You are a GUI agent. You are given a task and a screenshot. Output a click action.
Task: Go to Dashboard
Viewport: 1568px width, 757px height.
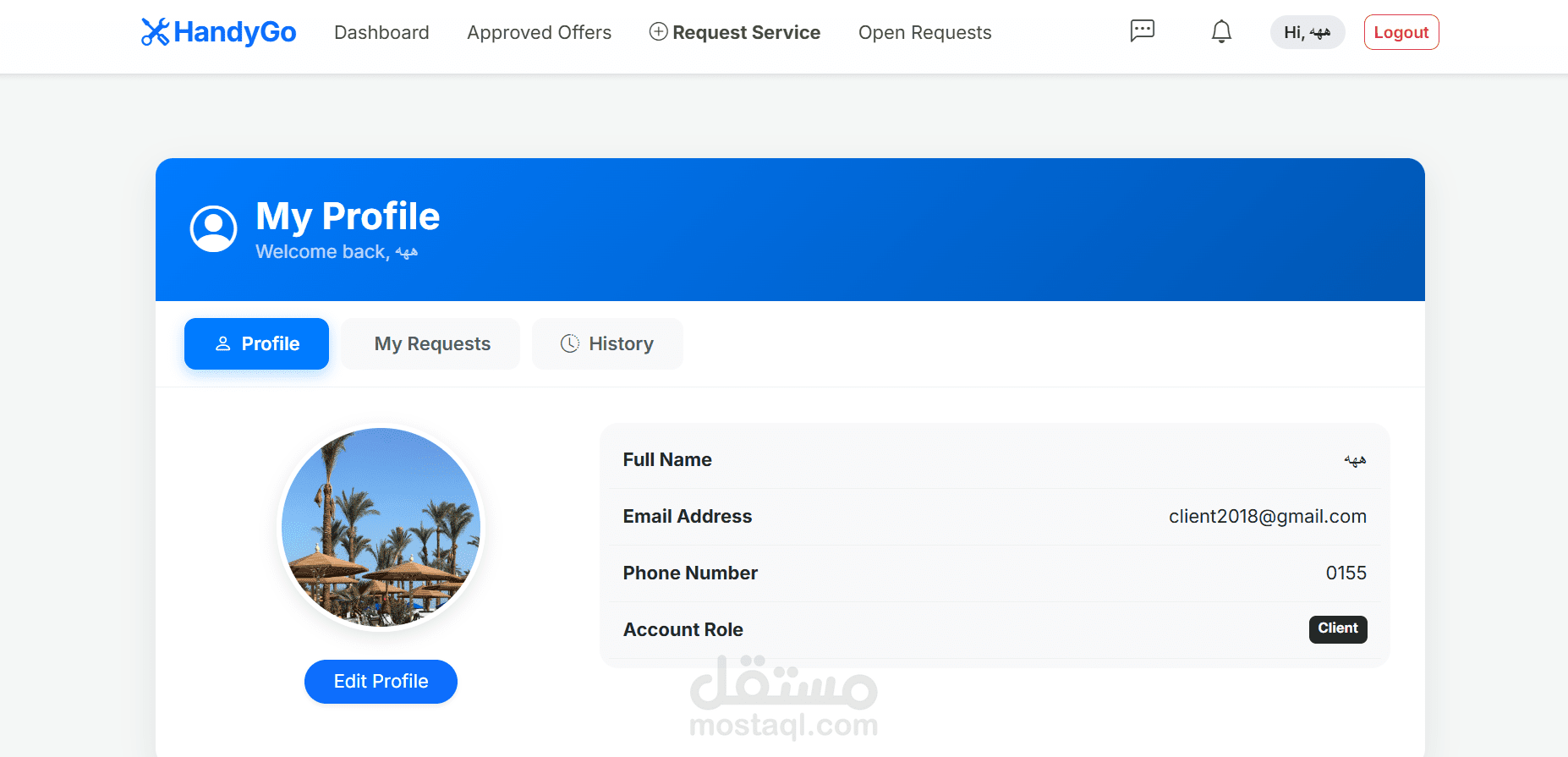(x=381, y=32)
